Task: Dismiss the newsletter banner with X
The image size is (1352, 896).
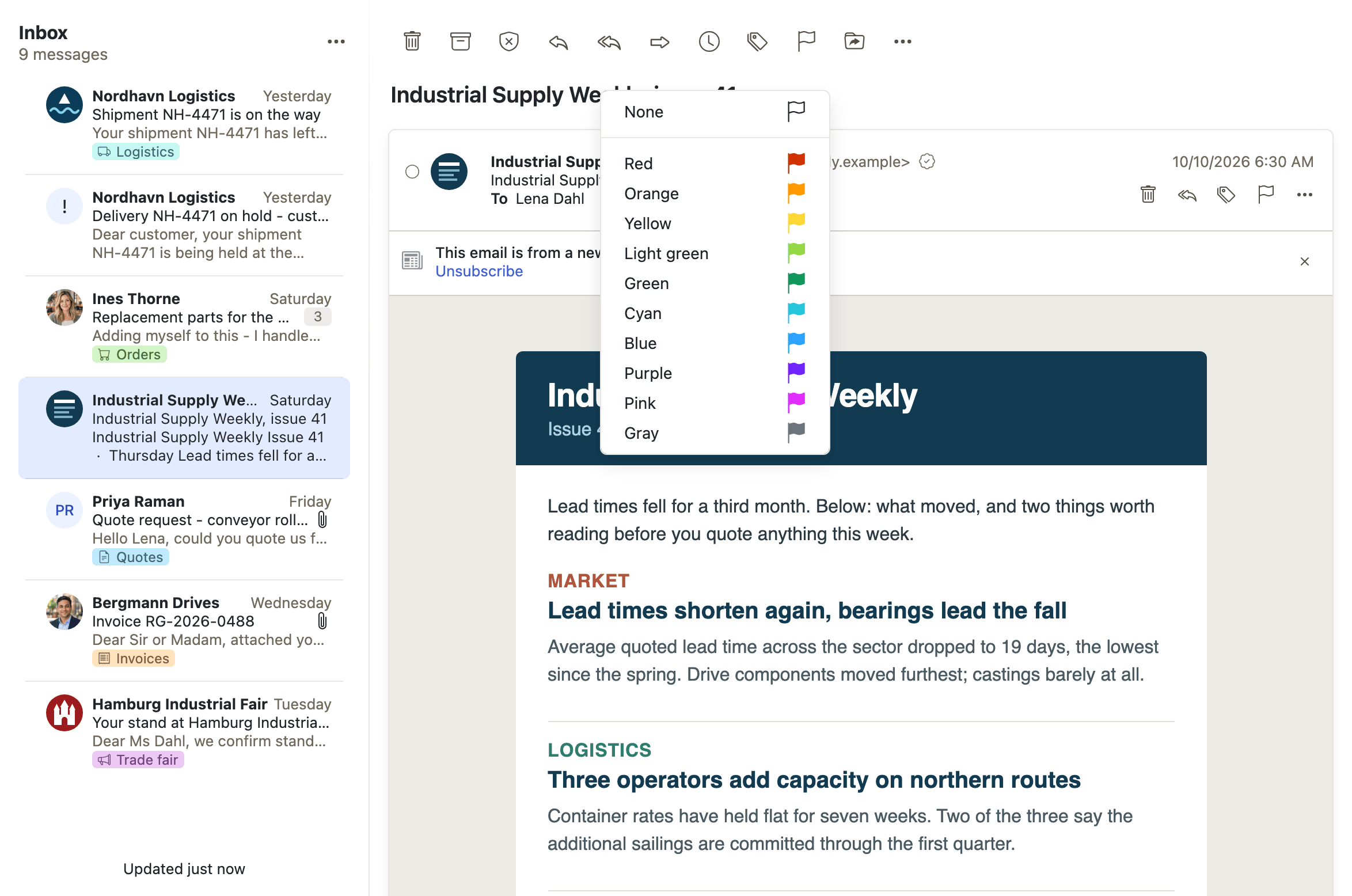Action: pyautogui.click(x=1305, y=261)
